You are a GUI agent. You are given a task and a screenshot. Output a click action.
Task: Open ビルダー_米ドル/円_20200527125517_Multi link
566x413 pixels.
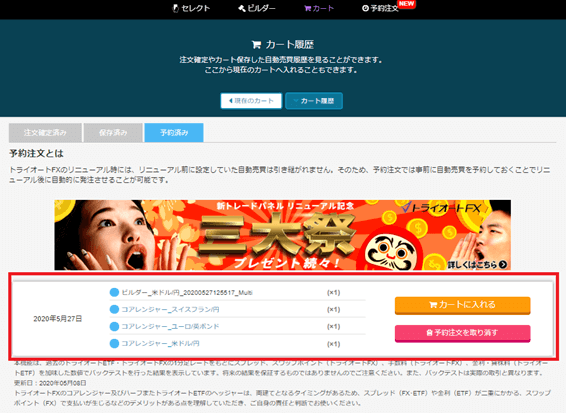coord(187,292)
